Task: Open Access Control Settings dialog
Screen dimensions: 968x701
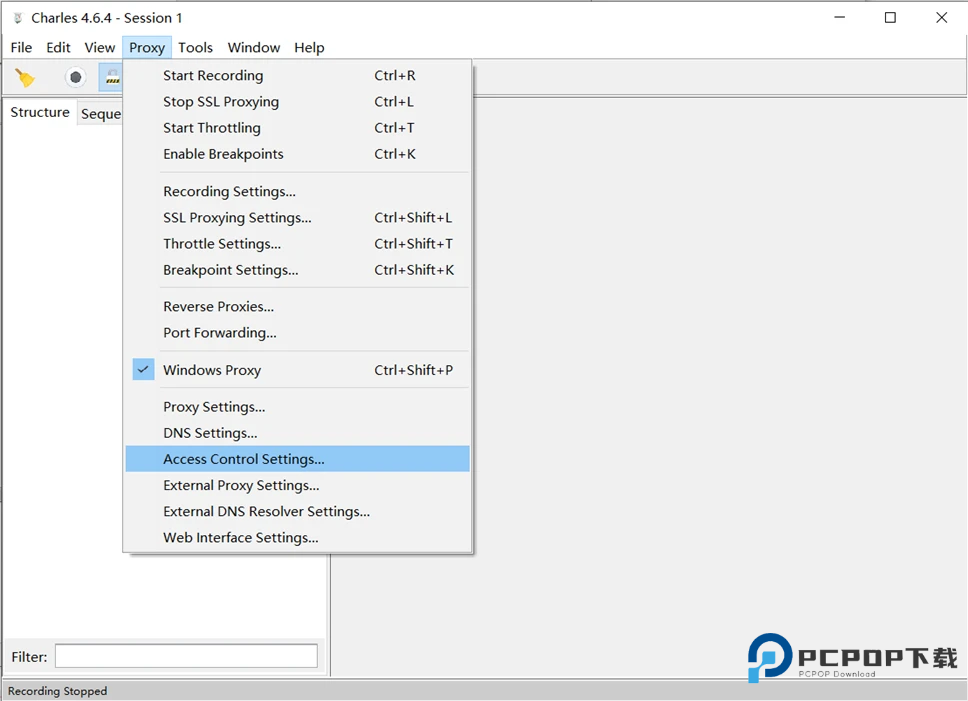Action: point(244,459)
